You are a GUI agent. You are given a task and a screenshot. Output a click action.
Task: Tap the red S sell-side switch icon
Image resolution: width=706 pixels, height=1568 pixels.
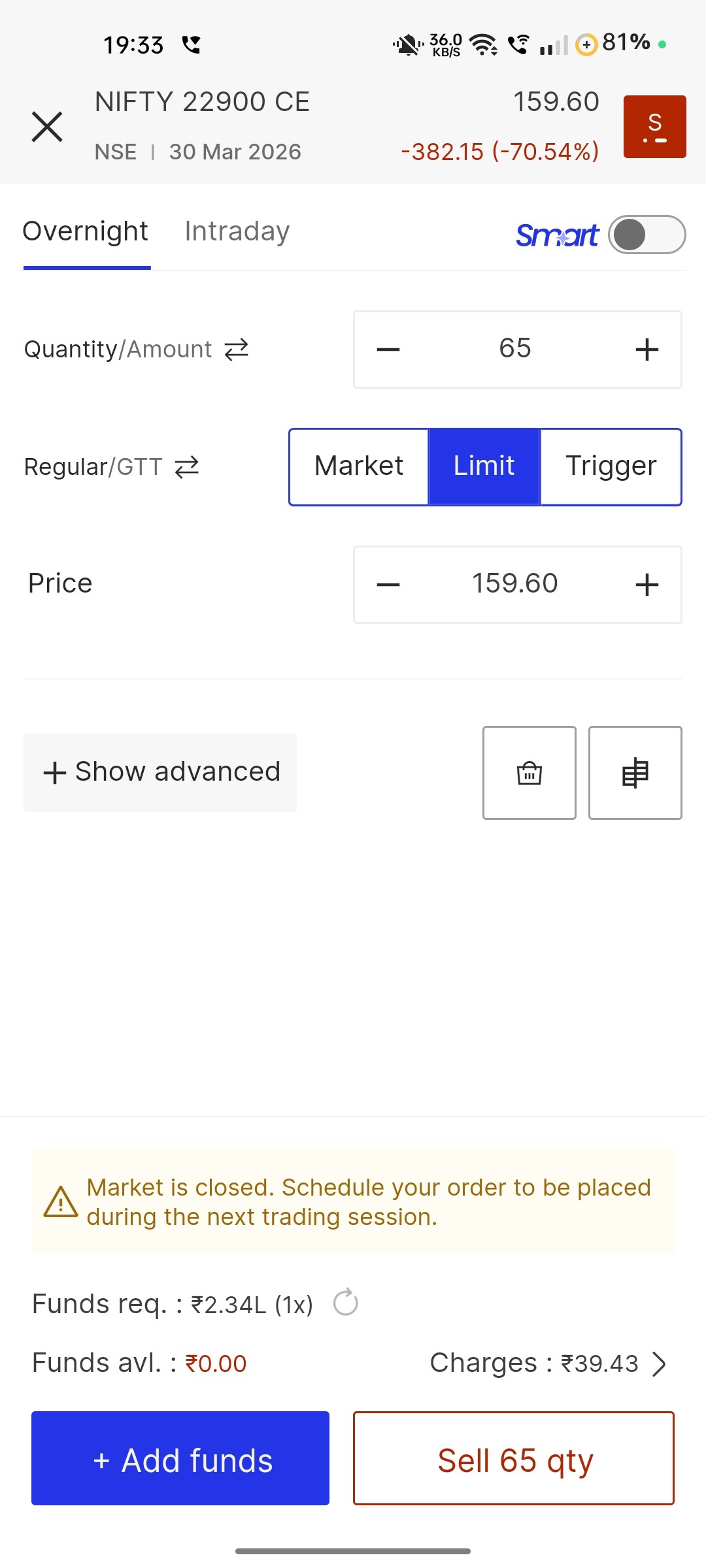point(654,127)
